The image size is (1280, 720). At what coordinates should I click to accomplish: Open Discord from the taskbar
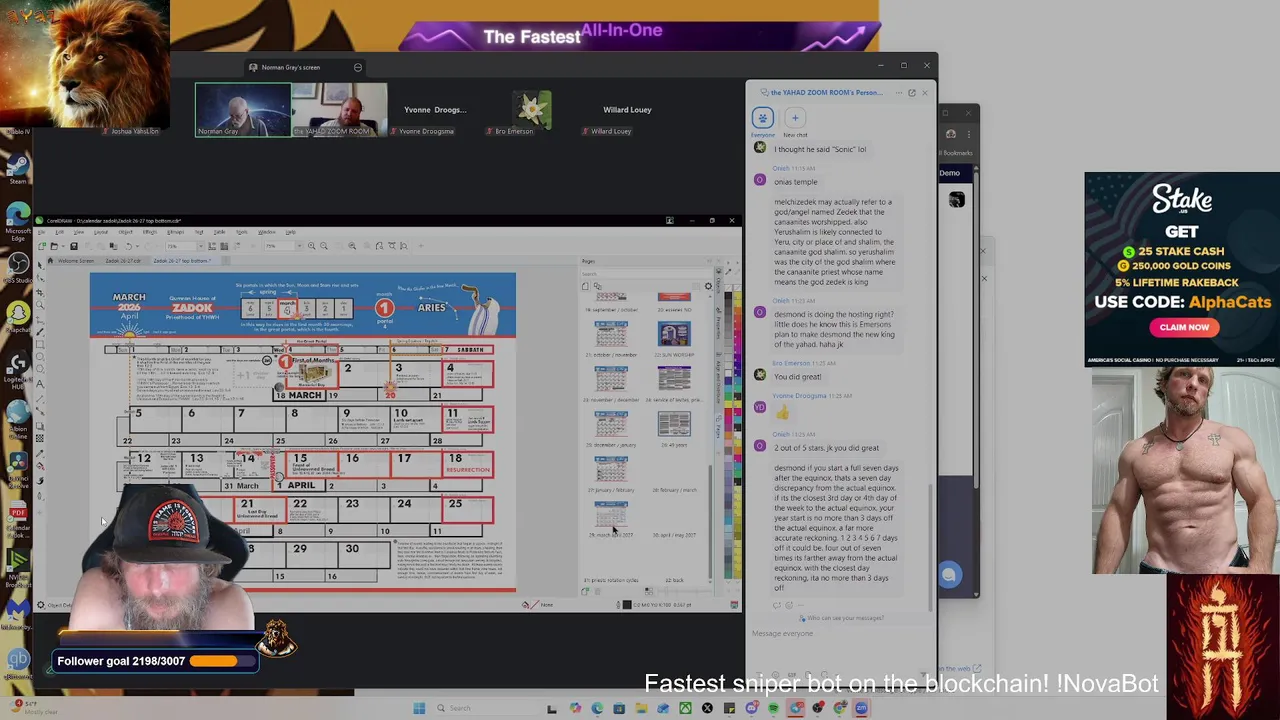[x=752, y=708]
